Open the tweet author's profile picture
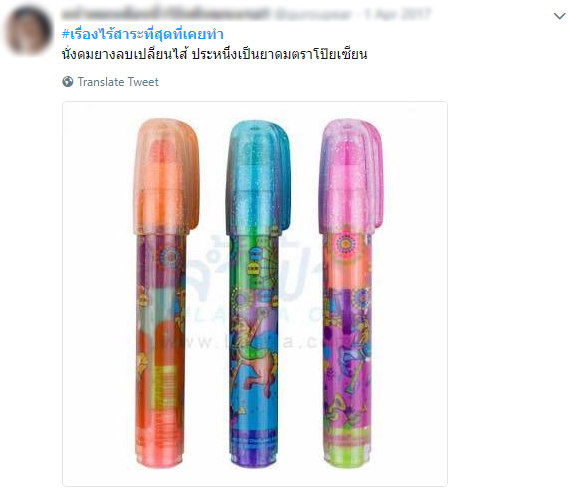Screen dimensions: 568x491 [28, 30]
